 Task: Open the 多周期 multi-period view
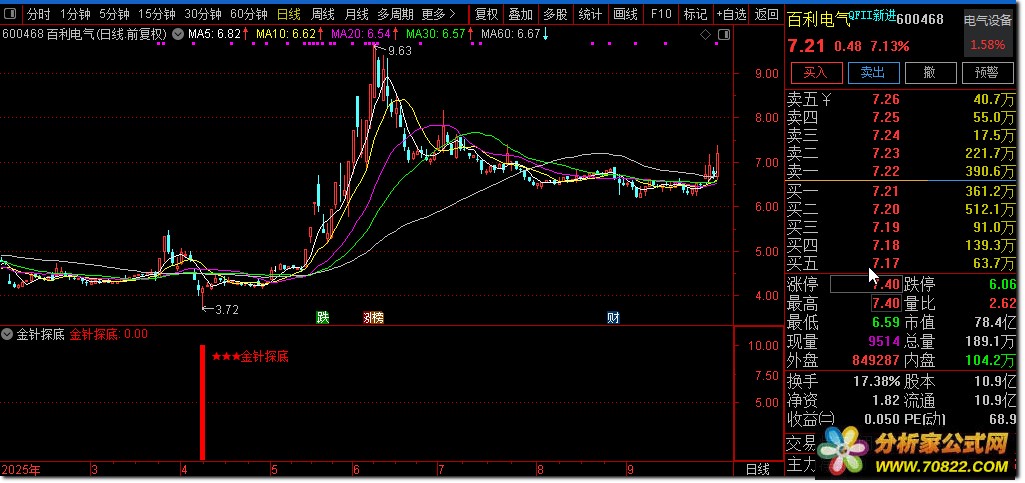pos(395,14)
